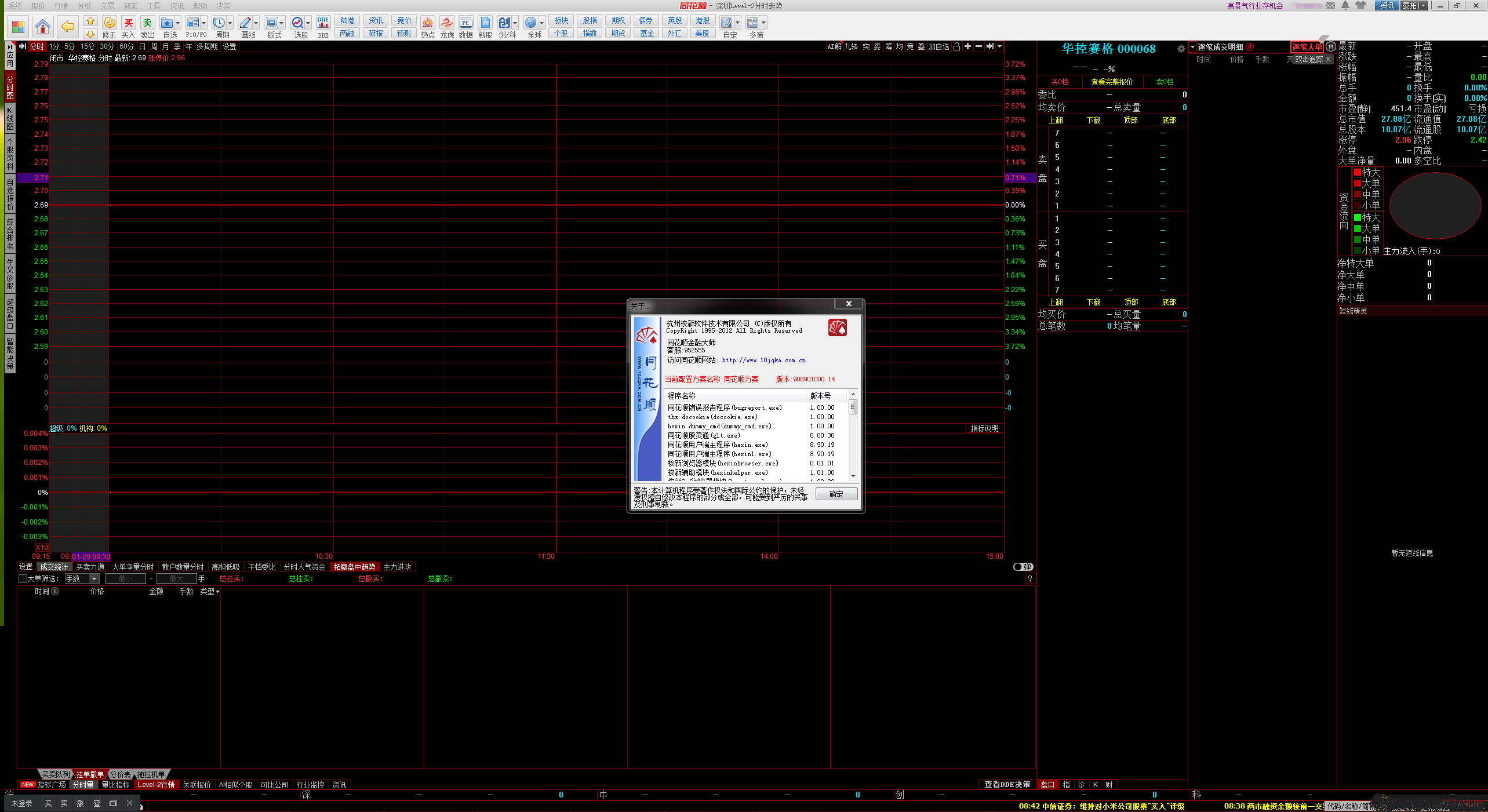The height and width of the screenshot is (812, 1488).
Task: Open the 自选 dropdown arrow
Action: pyautogui.click(x=177, y=23)
